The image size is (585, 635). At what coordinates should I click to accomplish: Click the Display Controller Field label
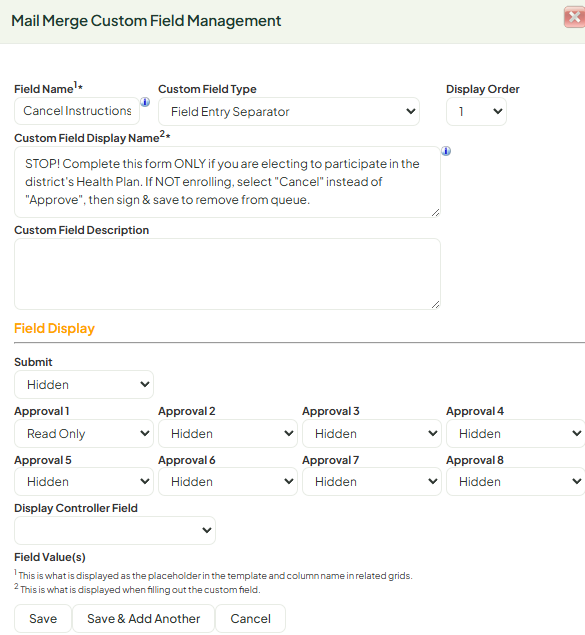pyautogui.click(x=76, y=508)
